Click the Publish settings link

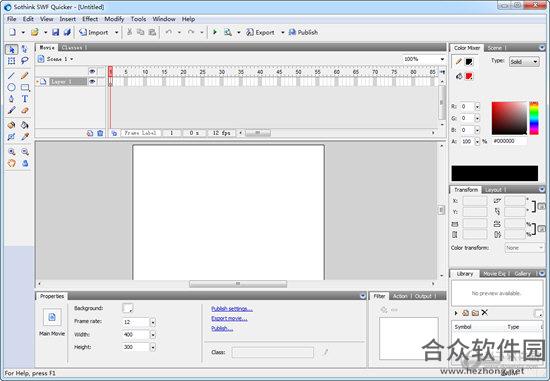(232, 309)
